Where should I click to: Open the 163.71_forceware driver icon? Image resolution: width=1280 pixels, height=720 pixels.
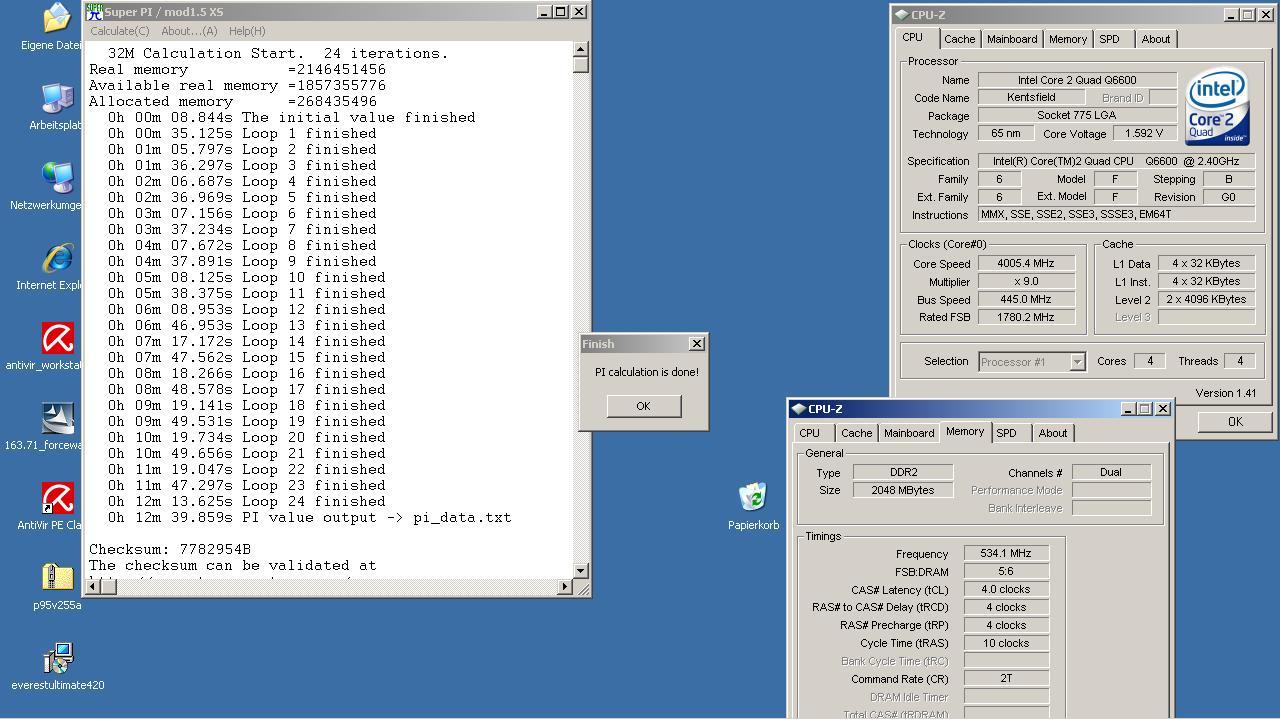(57, 418)
